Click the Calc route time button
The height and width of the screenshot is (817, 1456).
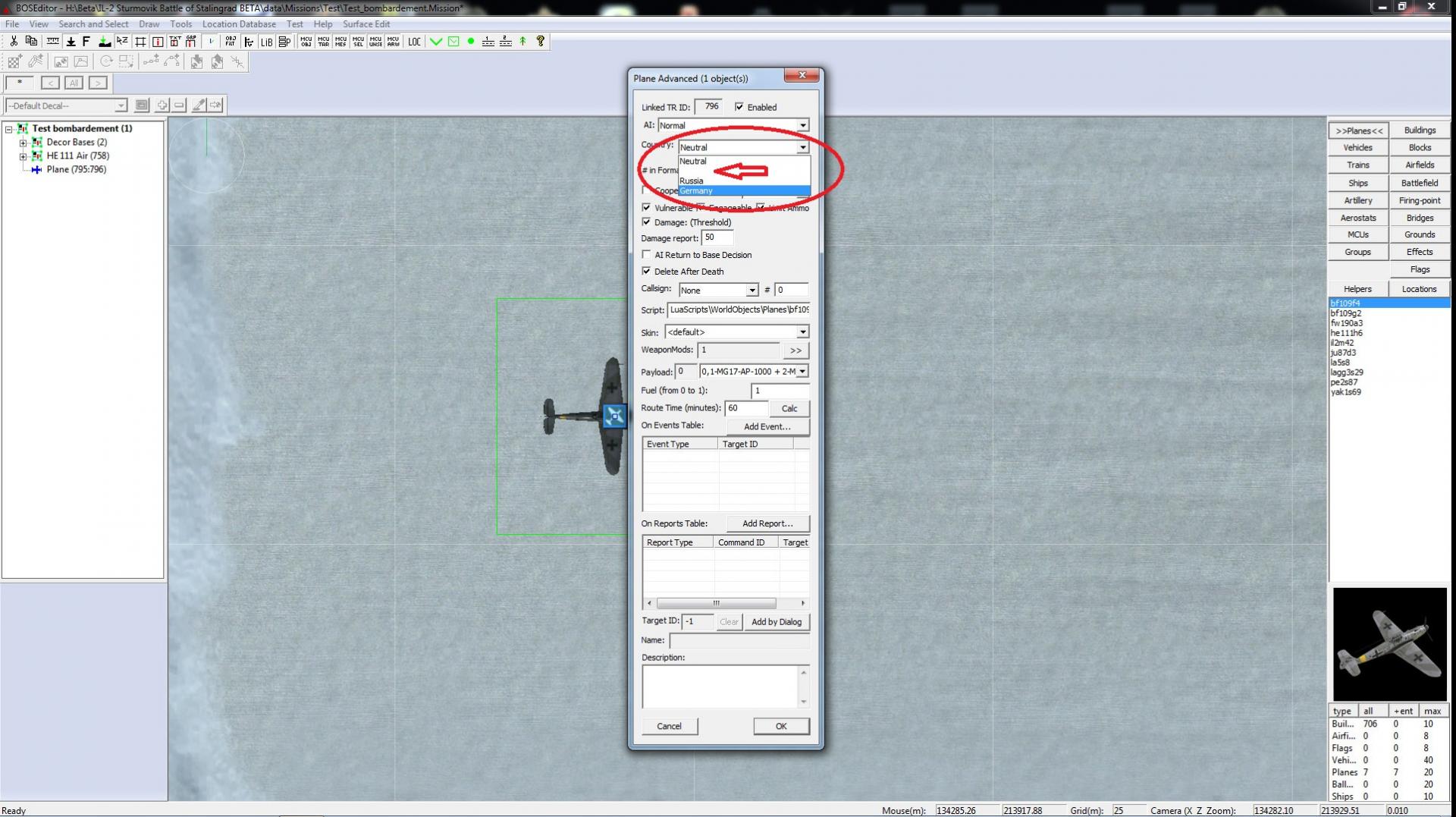pyautogui.click(x=789, y=408)
